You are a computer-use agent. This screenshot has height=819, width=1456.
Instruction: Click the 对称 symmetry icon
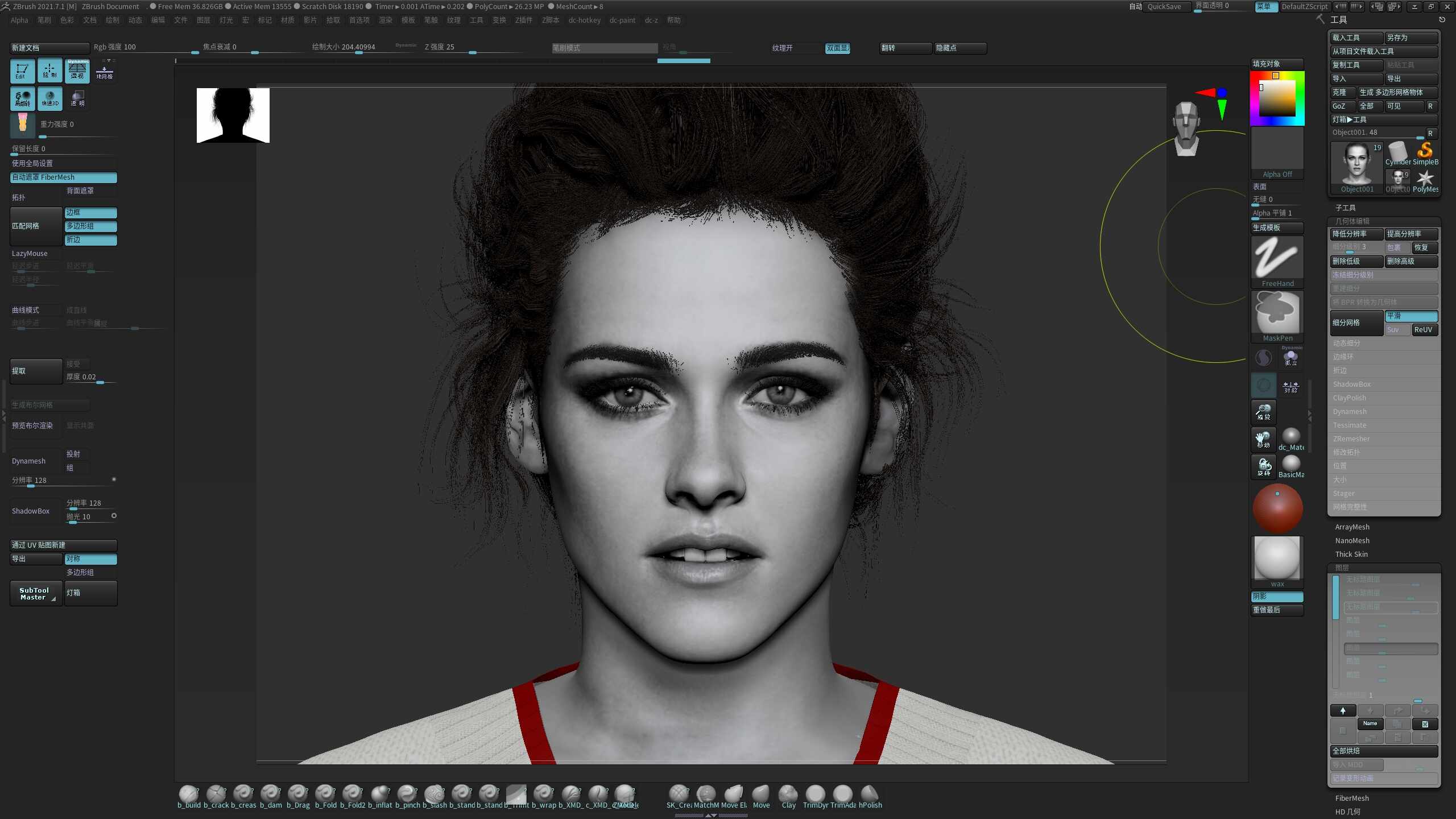1291,387
